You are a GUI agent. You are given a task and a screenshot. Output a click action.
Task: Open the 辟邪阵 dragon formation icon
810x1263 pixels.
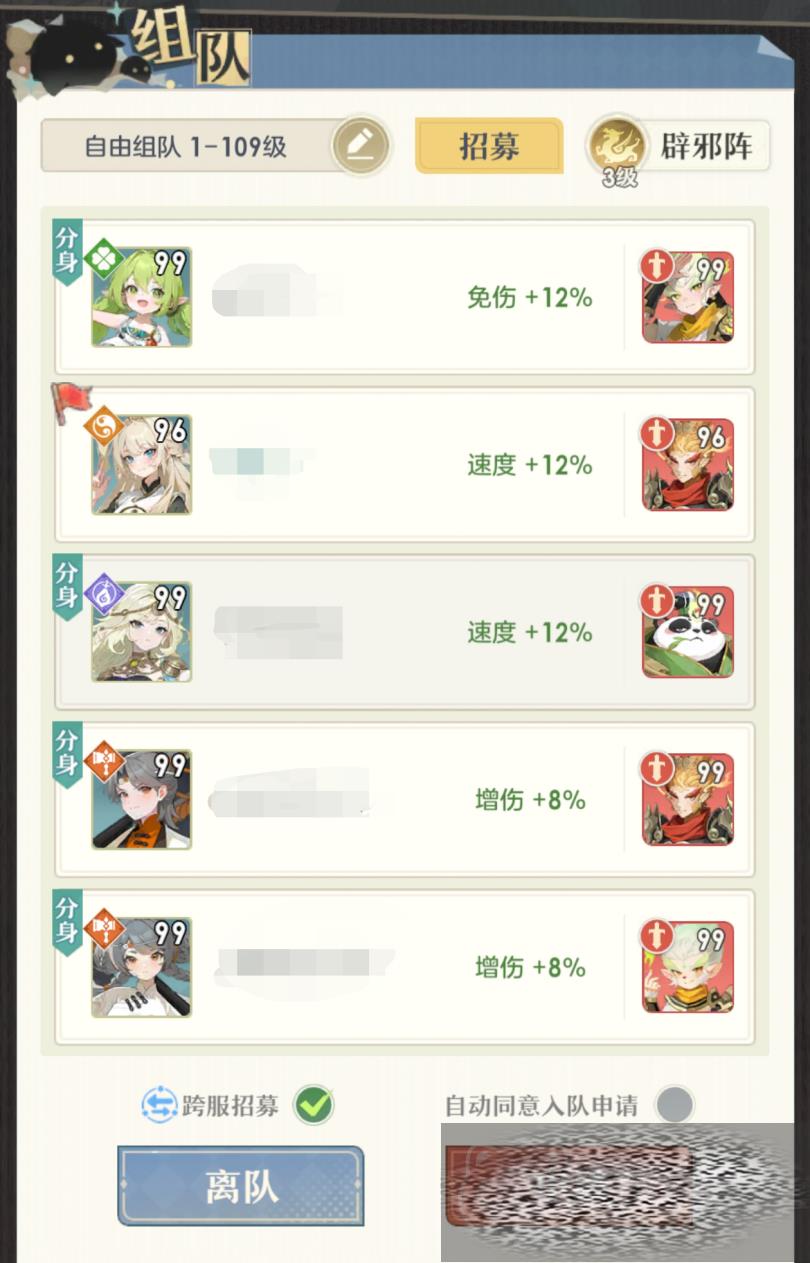pyautogui.click(x=618, y=147)
